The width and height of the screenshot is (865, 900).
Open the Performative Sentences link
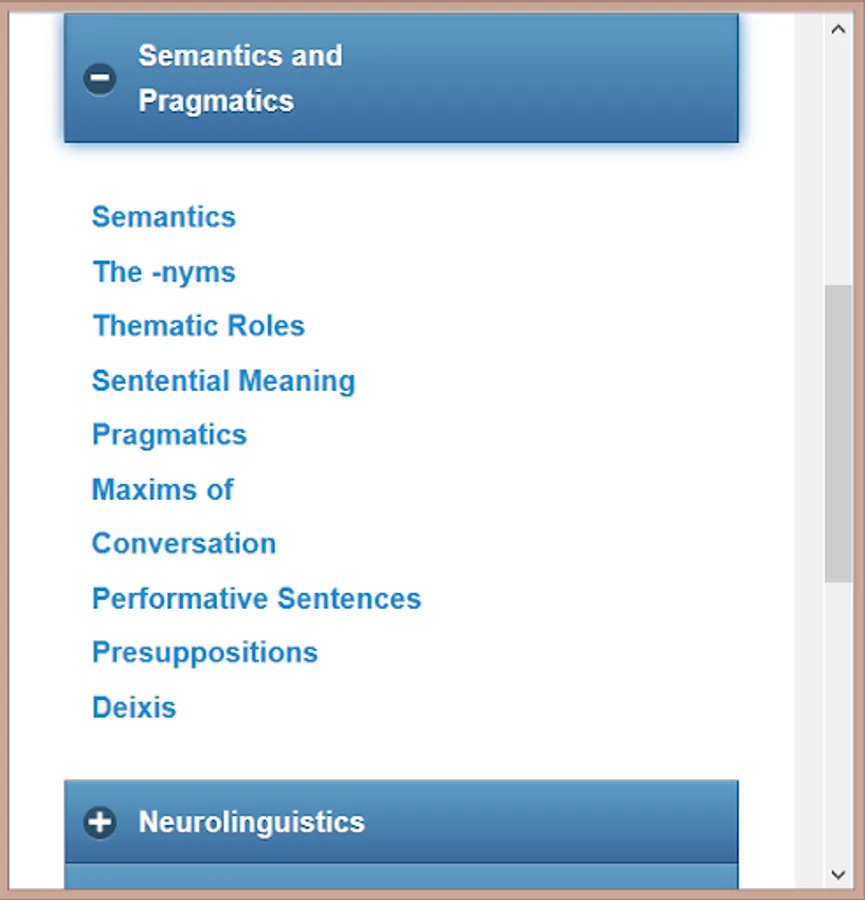pos(256,599)
